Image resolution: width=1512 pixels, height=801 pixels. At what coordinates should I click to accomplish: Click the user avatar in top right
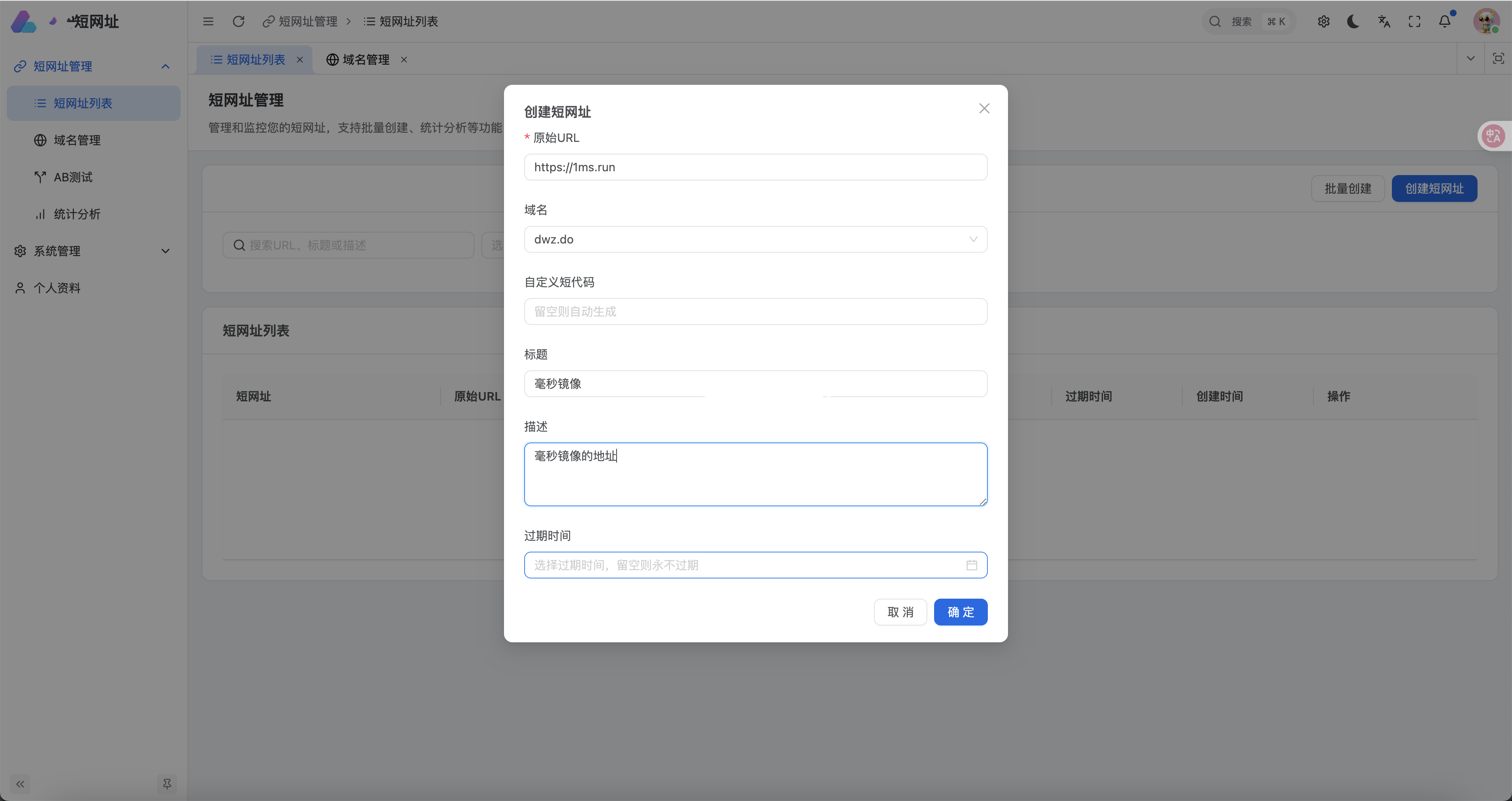coord(1486,22)
